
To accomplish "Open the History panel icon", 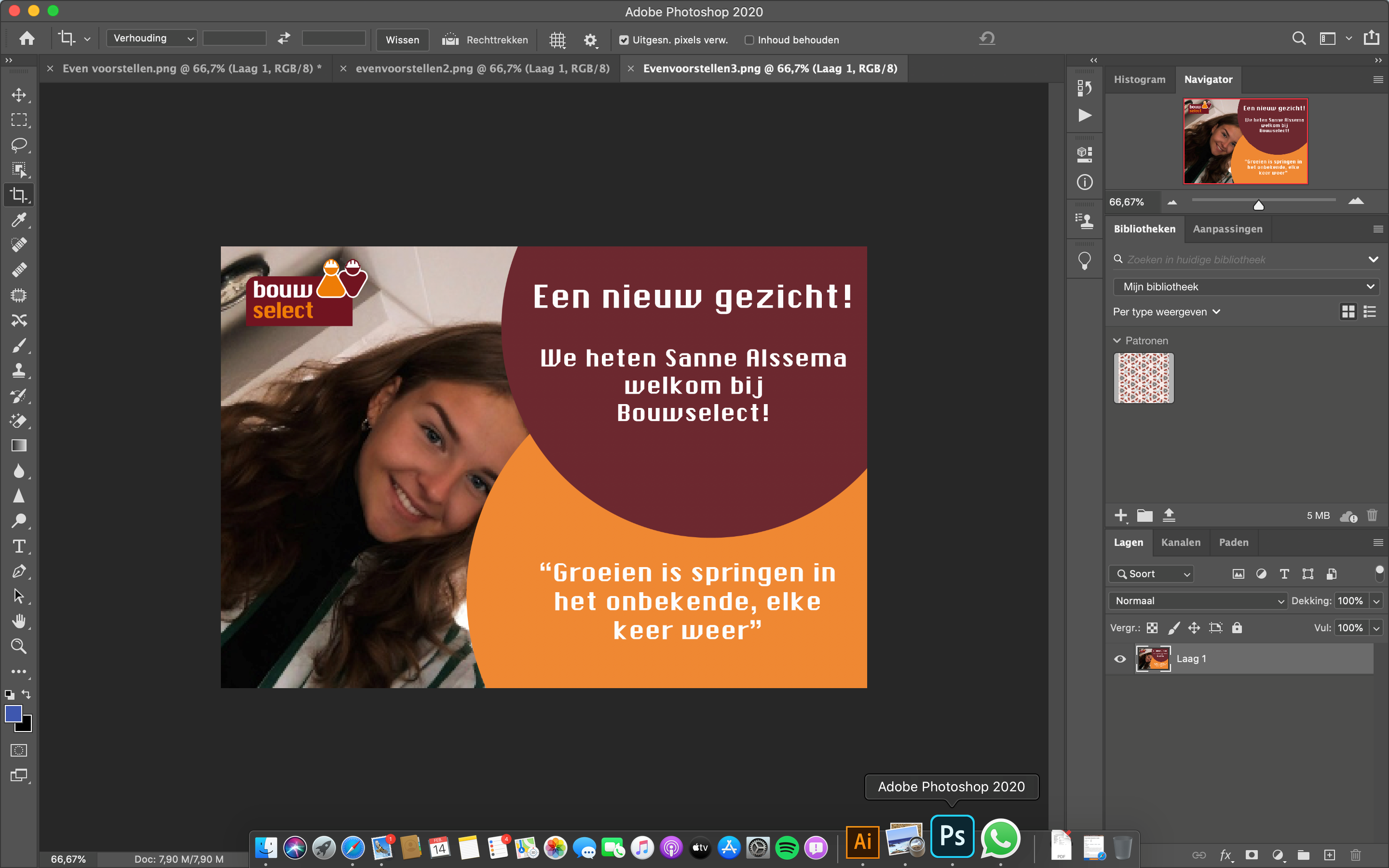I will click(1084, 88).
